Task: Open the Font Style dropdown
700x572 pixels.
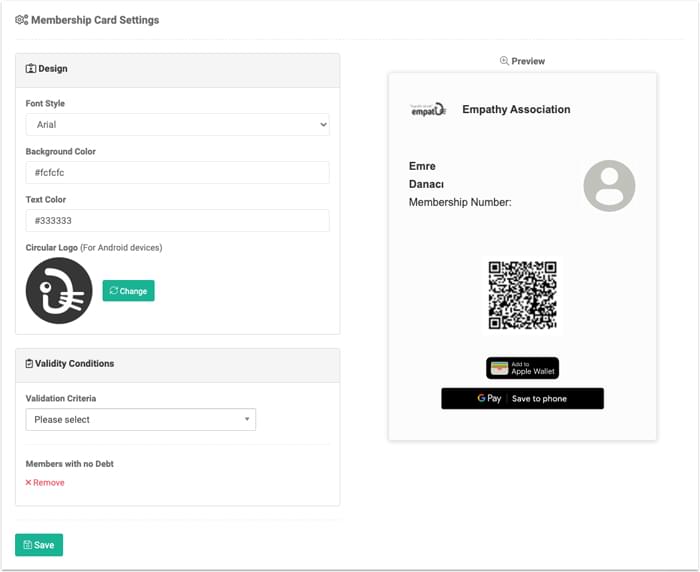Action: click(178, 125)
